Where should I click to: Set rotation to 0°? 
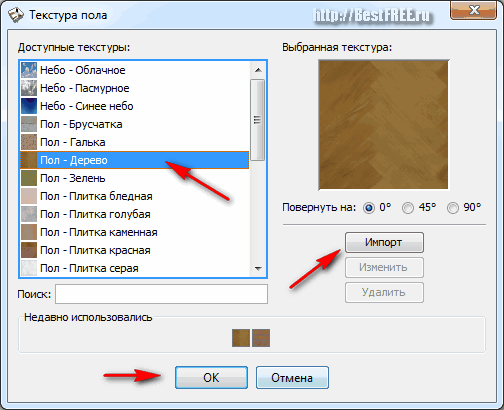(x=369, y=208)
